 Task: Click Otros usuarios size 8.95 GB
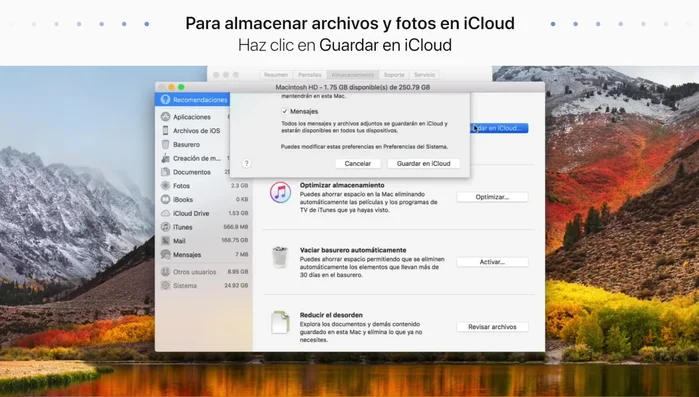click(x=238, y=271)
